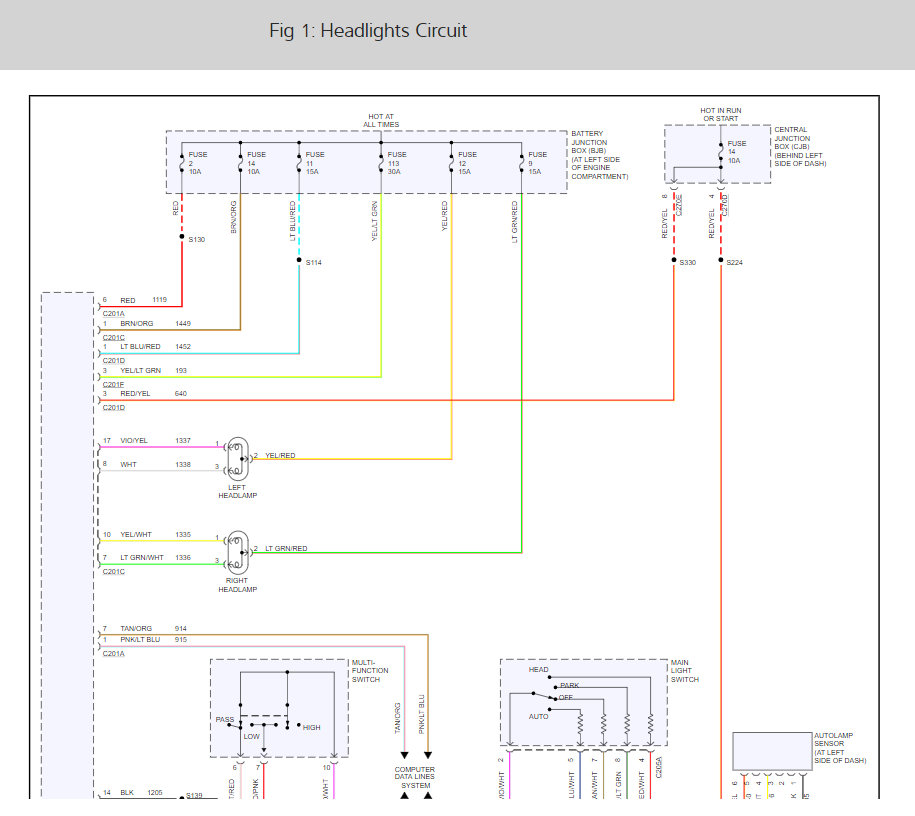
Task: Click the "COMPUTER DATA LINES SYSTEM" label
Action: tap(415, 777)
